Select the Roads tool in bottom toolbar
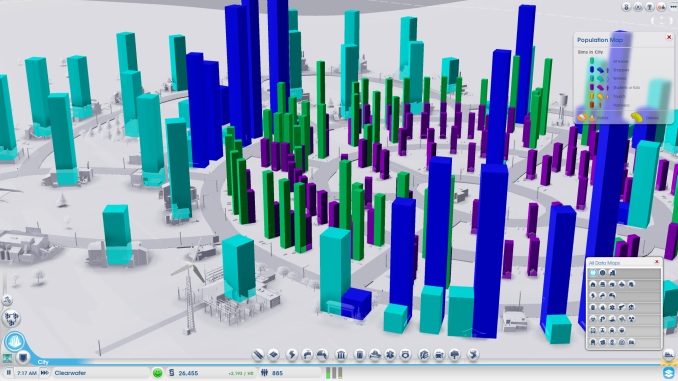Viewport: 678px width, 381px height. point(258,355)
